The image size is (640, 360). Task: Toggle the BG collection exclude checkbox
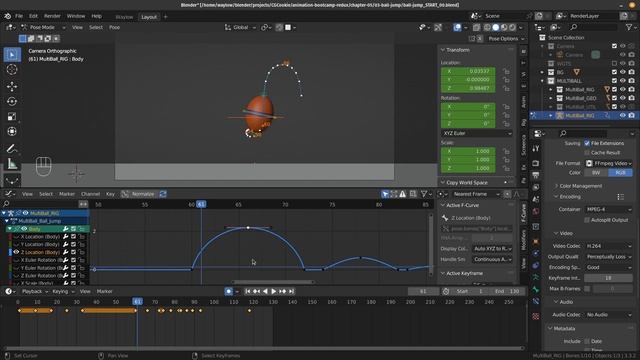coord(614,72)
